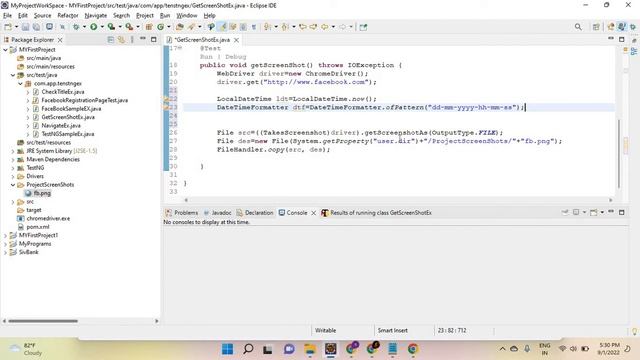
Task: Open Package Explorer View Menu
Action: (132, 40)
